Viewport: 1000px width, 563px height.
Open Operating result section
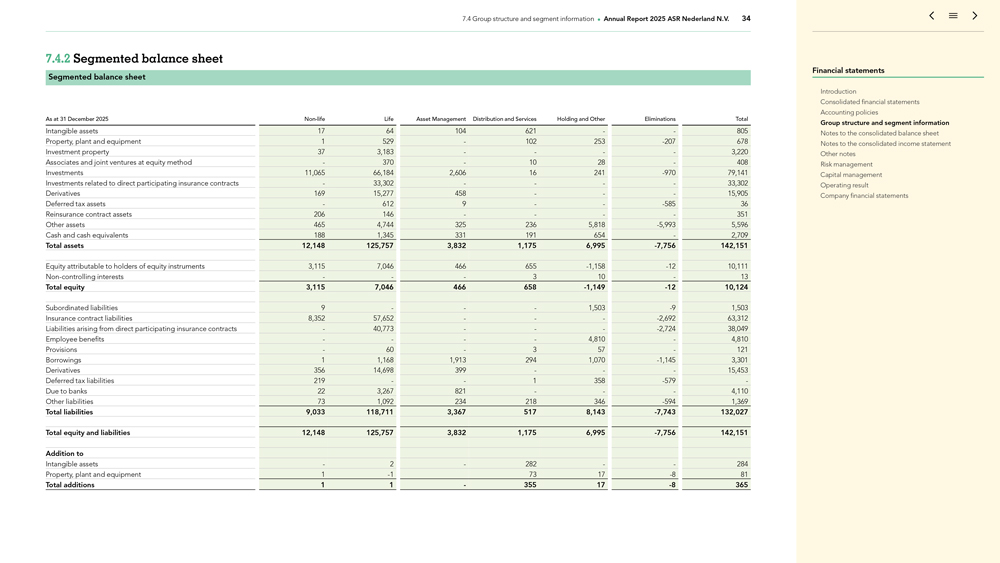[x=845, y=185]
